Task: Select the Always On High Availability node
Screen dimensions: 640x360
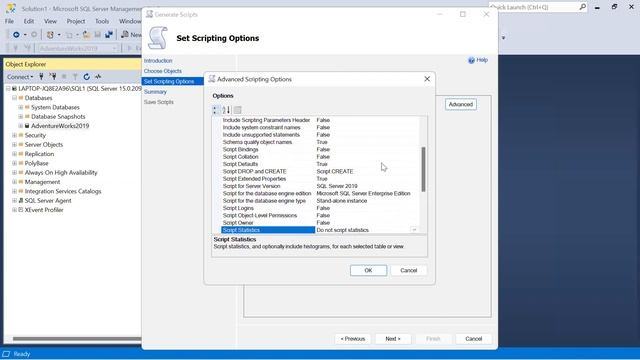Action: pos(61,173)
